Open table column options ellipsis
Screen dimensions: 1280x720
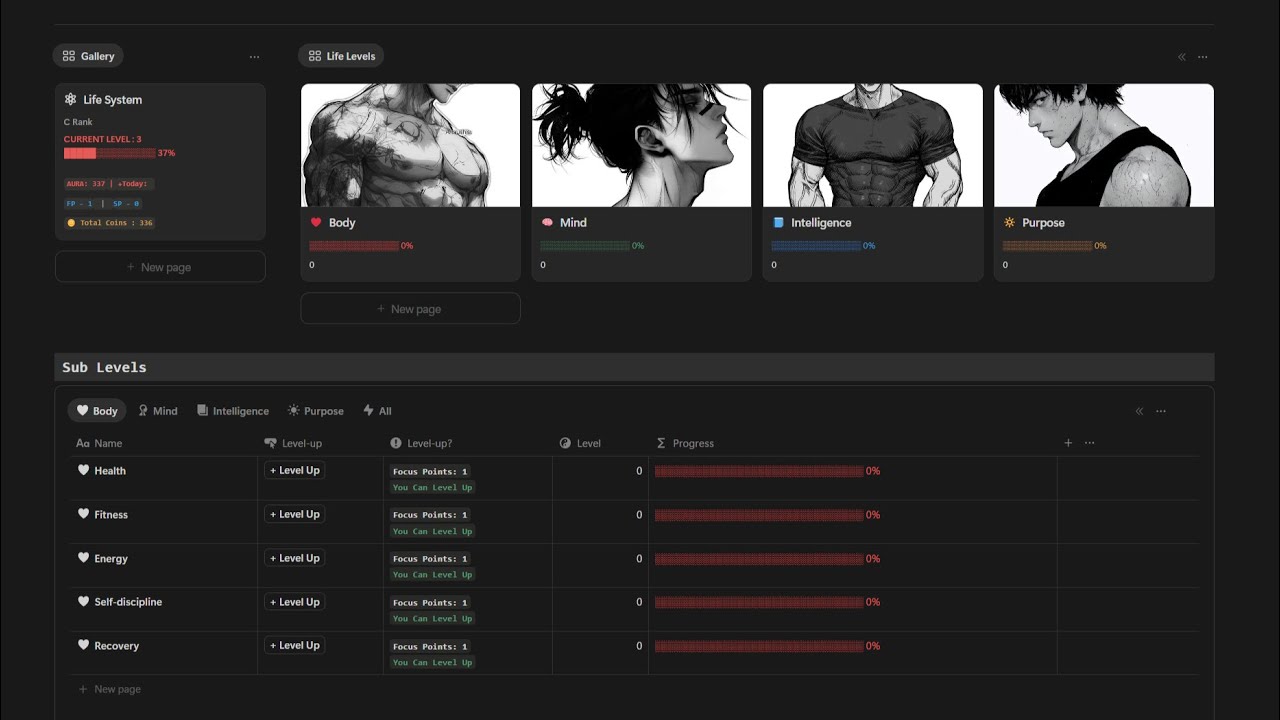click(x=1089, y=443)
